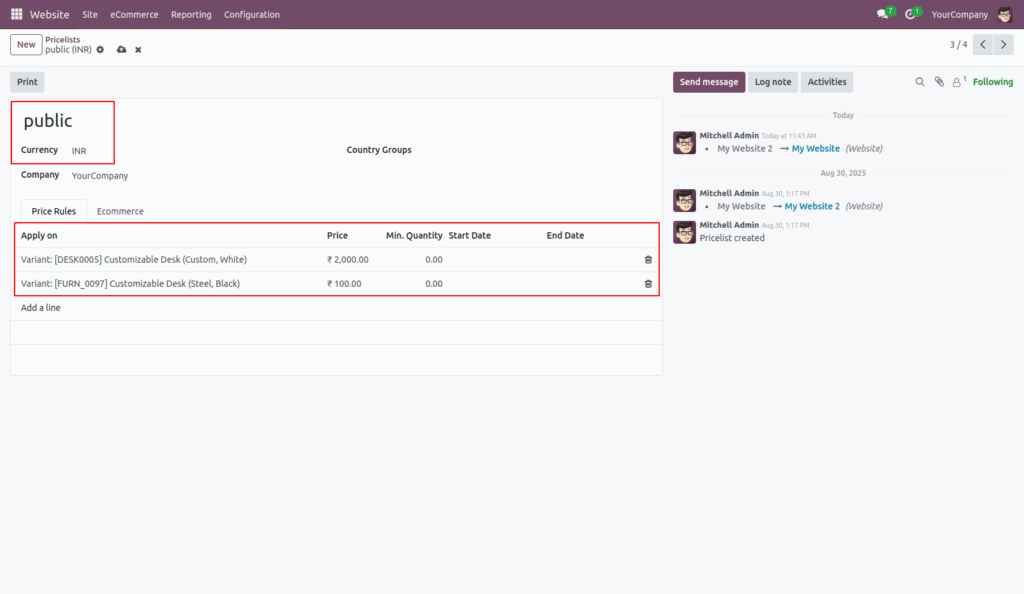This screenshot has width=1024, height=594.
Task: Select the Price Rules tab
Action: (x=53, y=211)
